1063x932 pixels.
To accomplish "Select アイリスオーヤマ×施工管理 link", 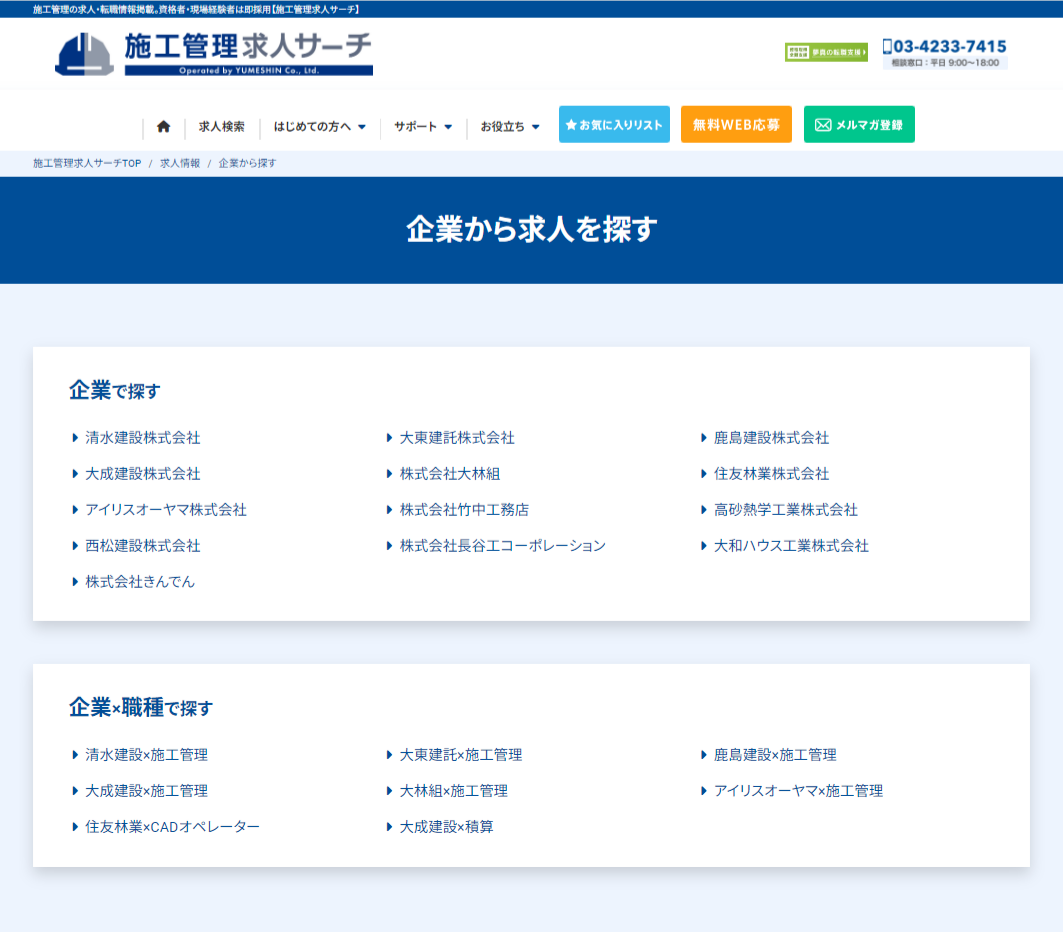I will click(799, 791).
